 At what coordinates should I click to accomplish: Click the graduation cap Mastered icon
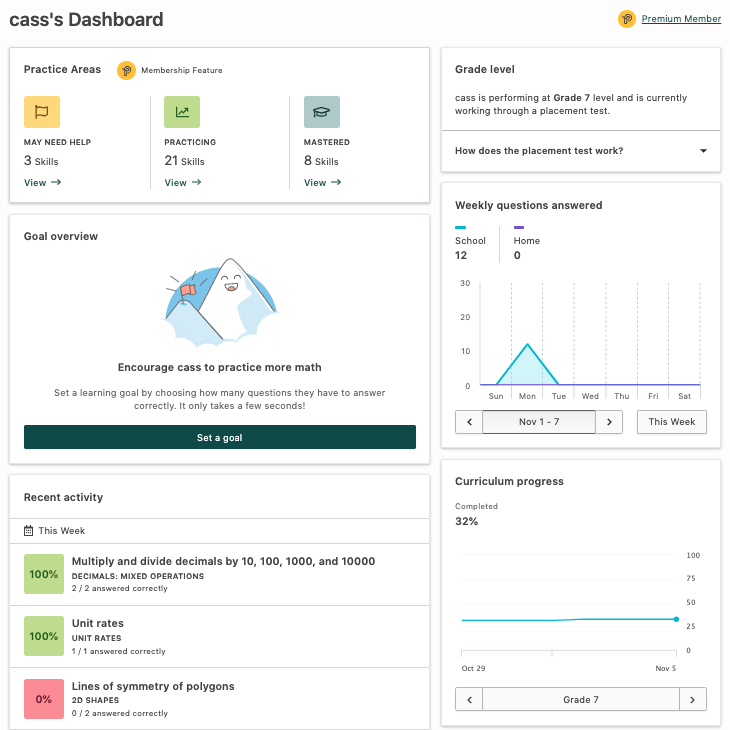click(322, 112)
